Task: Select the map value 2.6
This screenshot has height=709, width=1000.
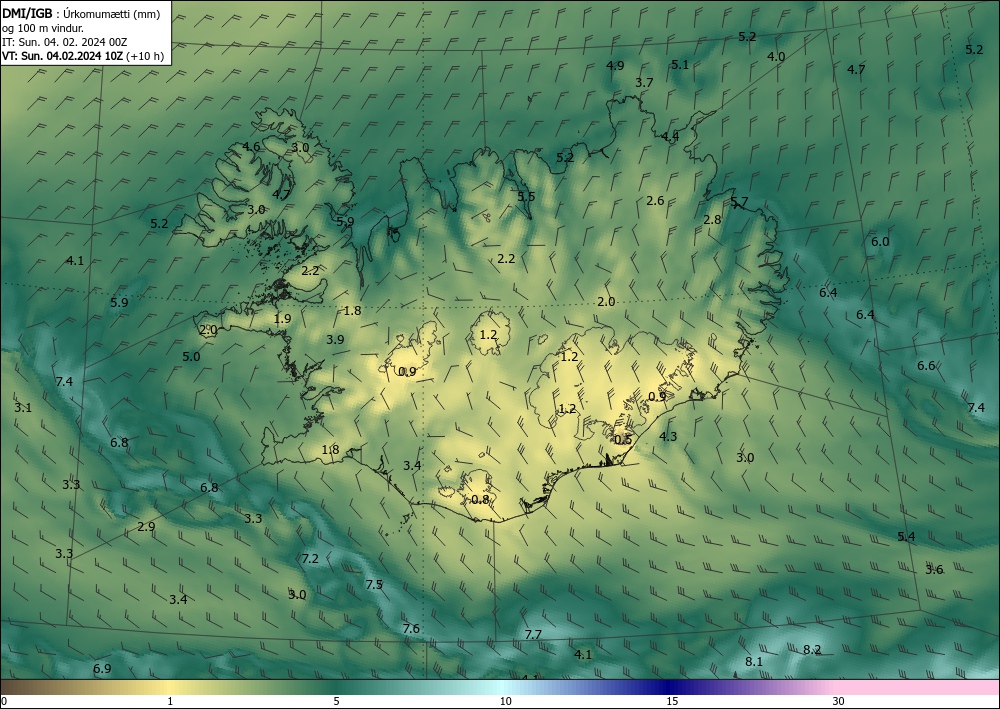Action: (655, 200)
